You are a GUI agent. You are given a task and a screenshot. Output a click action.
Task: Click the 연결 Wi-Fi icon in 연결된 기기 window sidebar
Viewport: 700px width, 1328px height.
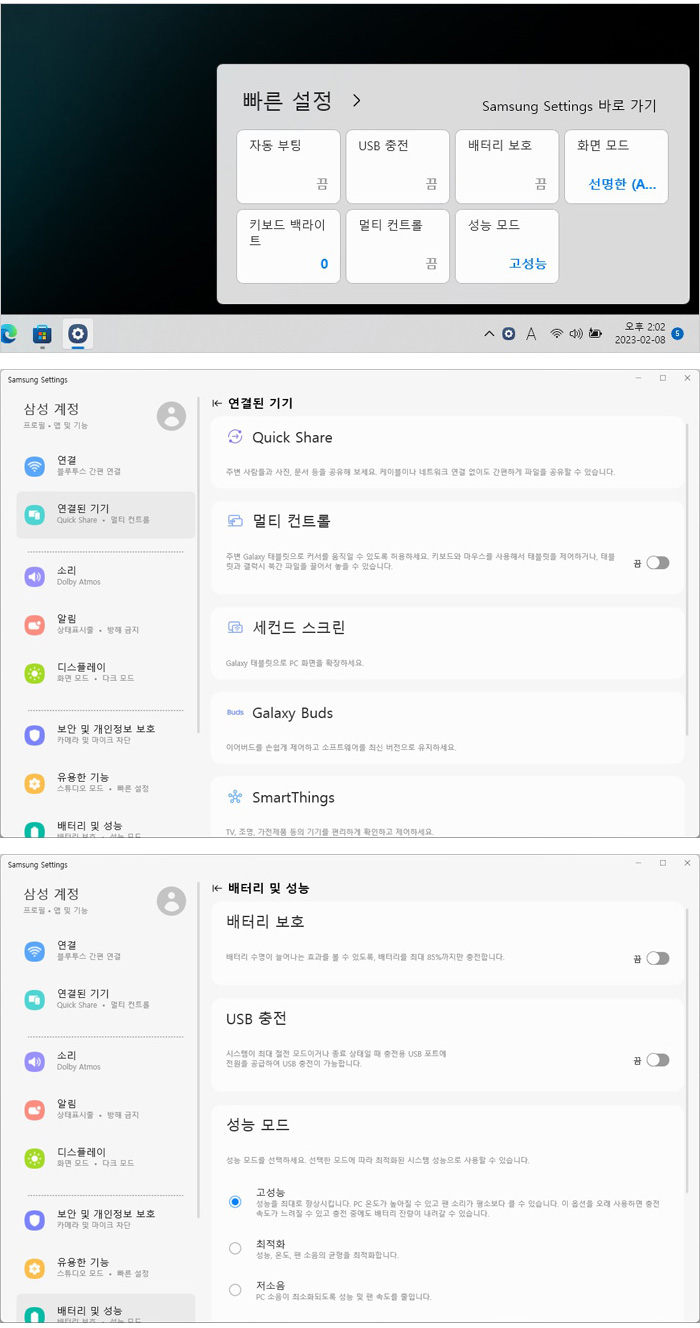click(35, 466)
